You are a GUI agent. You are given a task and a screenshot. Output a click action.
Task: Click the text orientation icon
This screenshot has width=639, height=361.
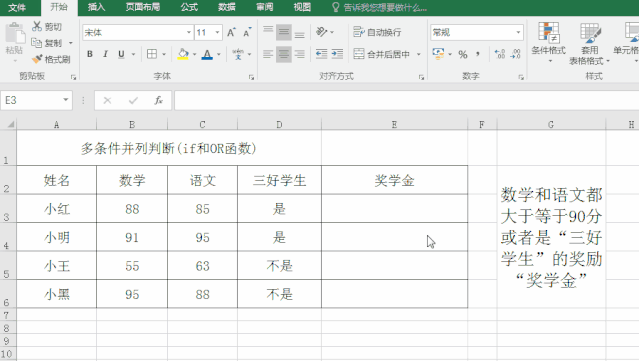click(x=322, y=32)
